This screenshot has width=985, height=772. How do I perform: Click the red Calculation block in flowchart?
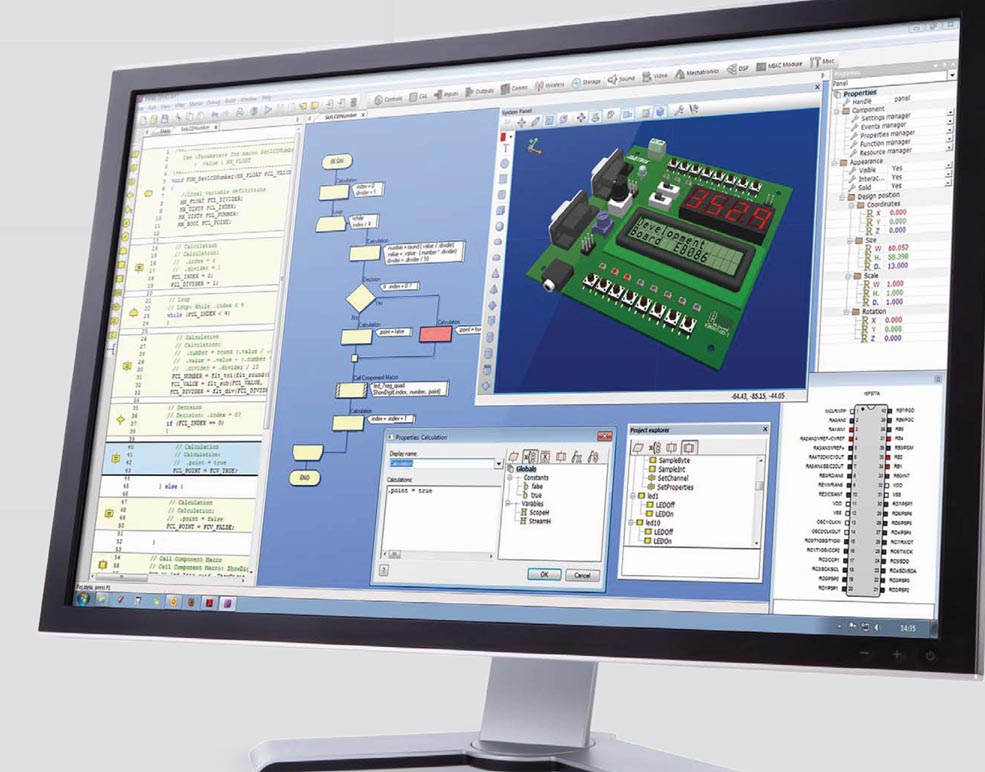[x=435, y=334]
